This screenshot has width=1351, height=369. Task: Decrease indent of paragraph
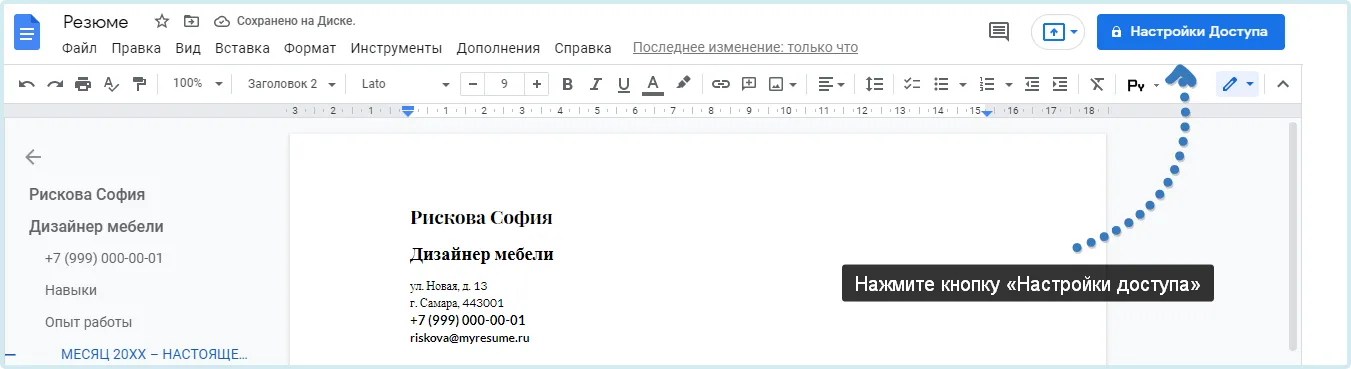tap(1032, 84)
